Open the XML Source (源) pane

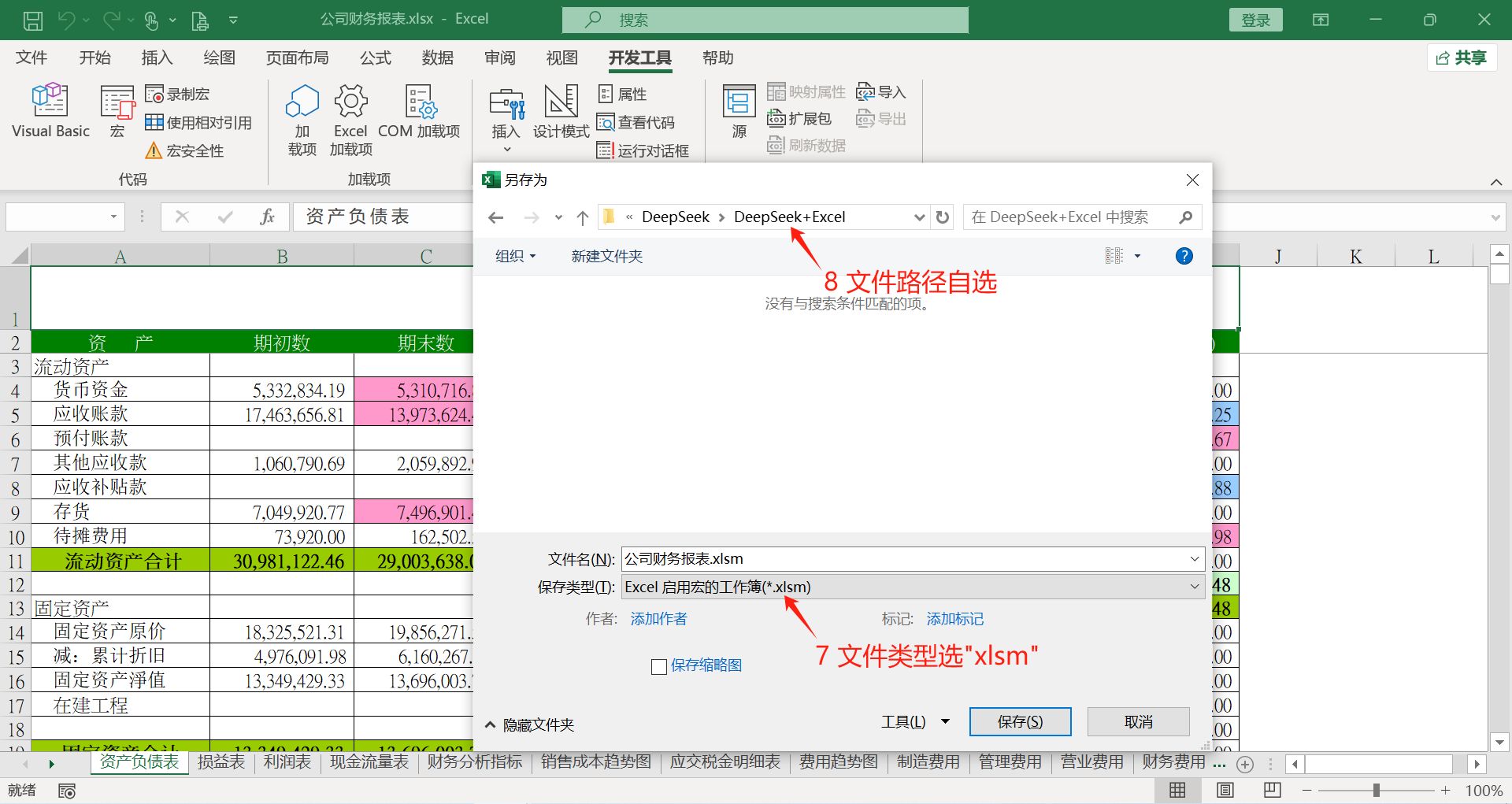pyautogui.click(x=739, y=111)
